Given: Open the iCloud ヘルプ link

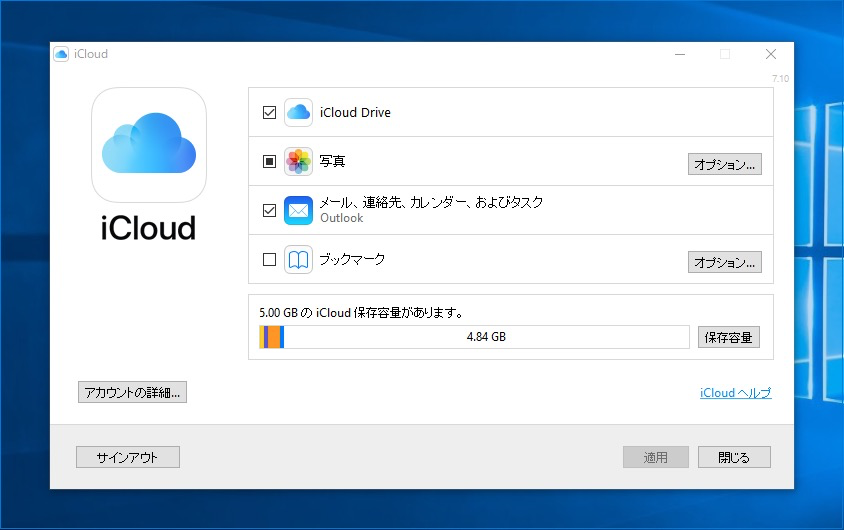Looking at the screenshot, I should click(735, 393).
